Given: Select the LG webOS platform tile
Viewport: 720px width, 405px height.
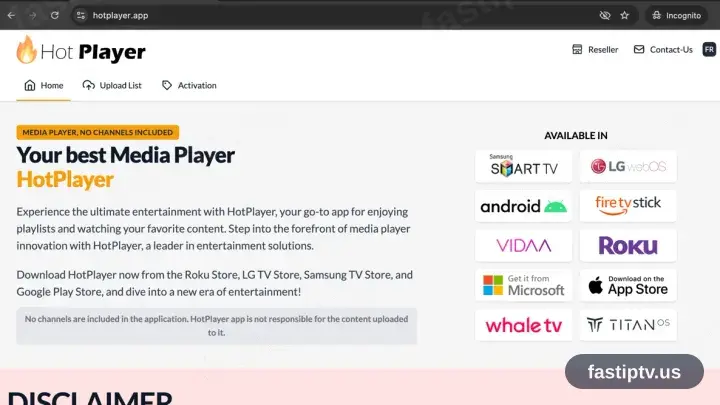Looking at the screenshot, I should (628, 166).
